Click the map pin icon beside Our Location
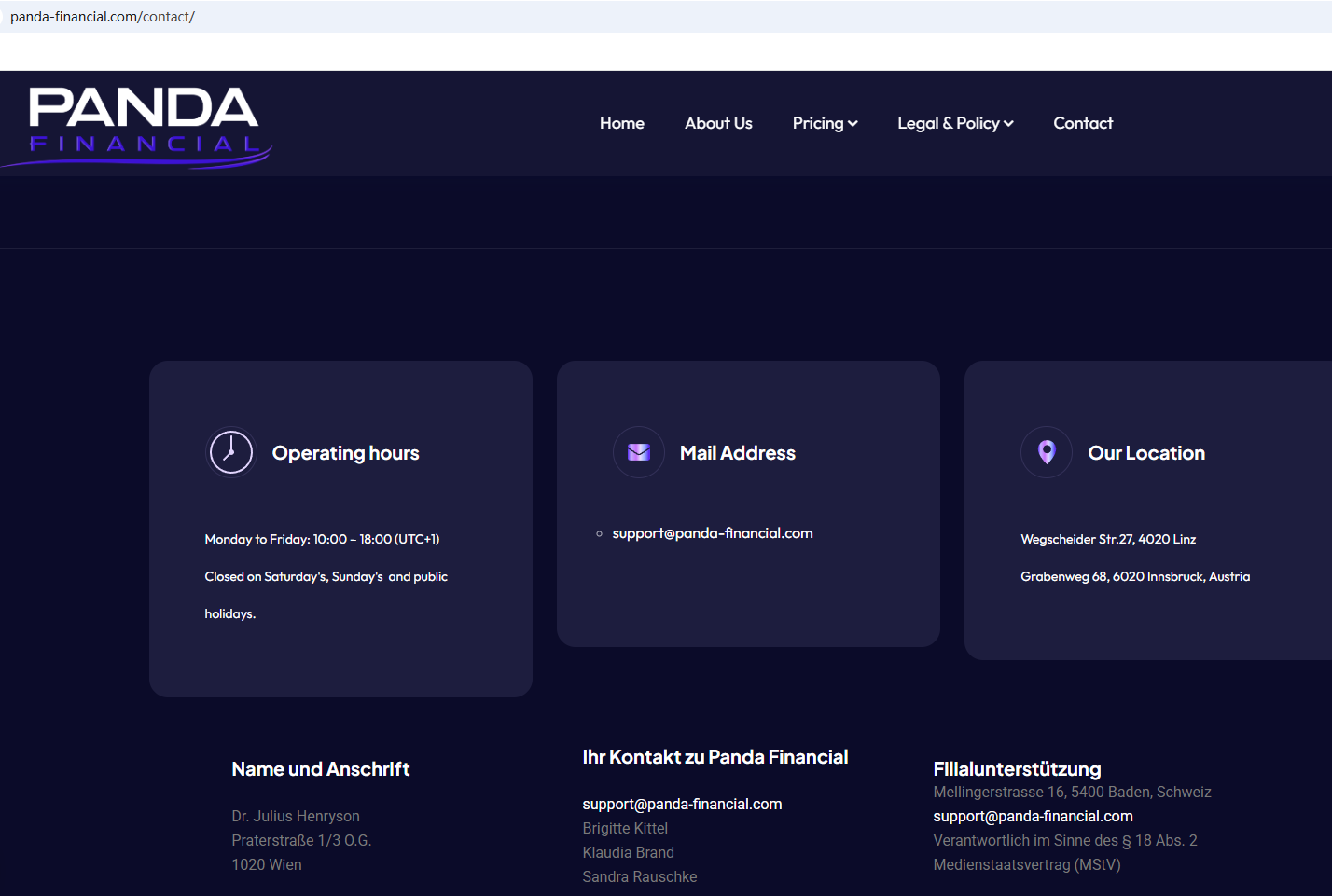This screenshot has width=1332, height=896. point(1047,452)
